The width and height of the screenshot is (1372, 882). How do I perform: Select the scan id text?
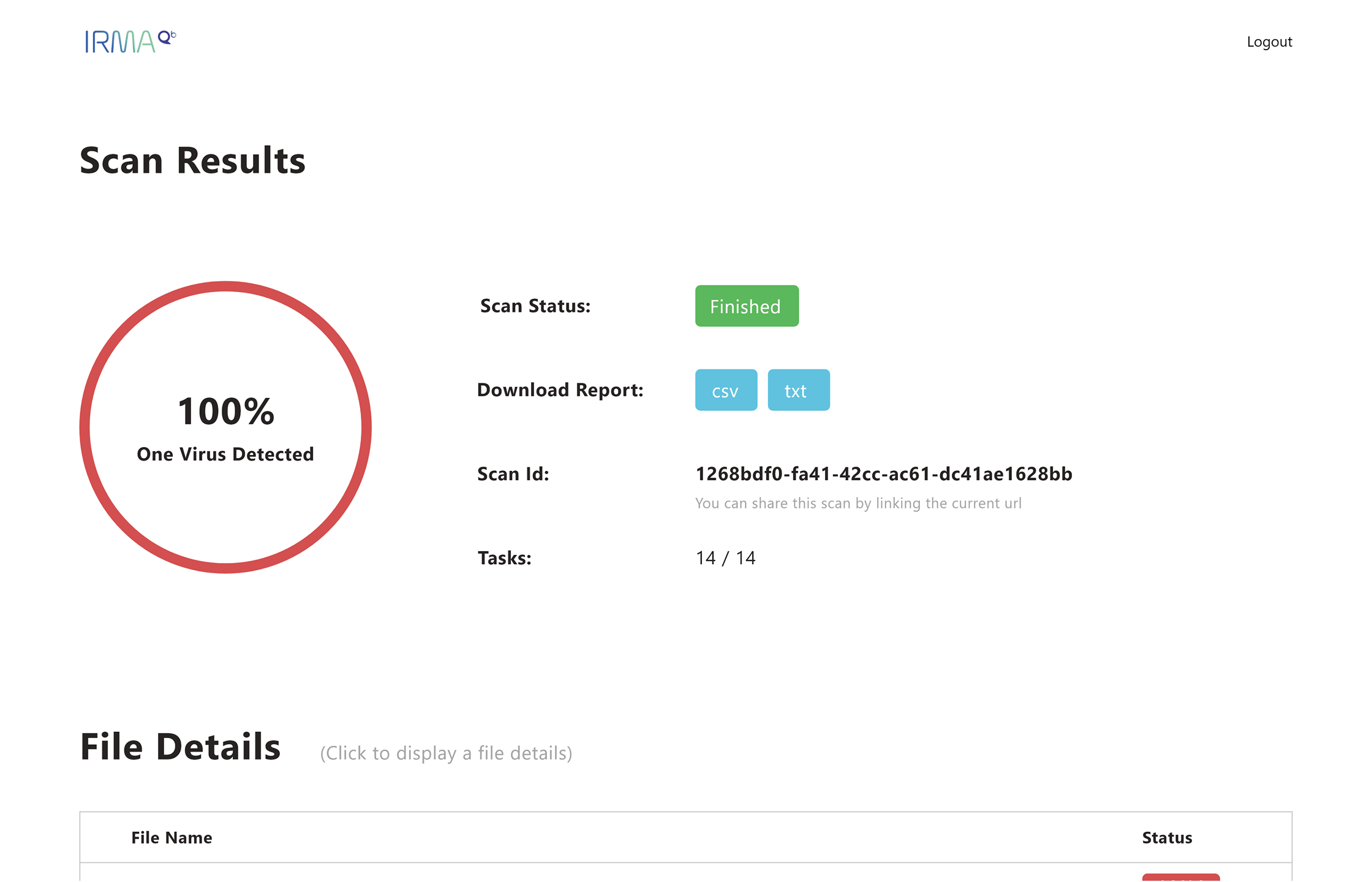pos(884,474)
